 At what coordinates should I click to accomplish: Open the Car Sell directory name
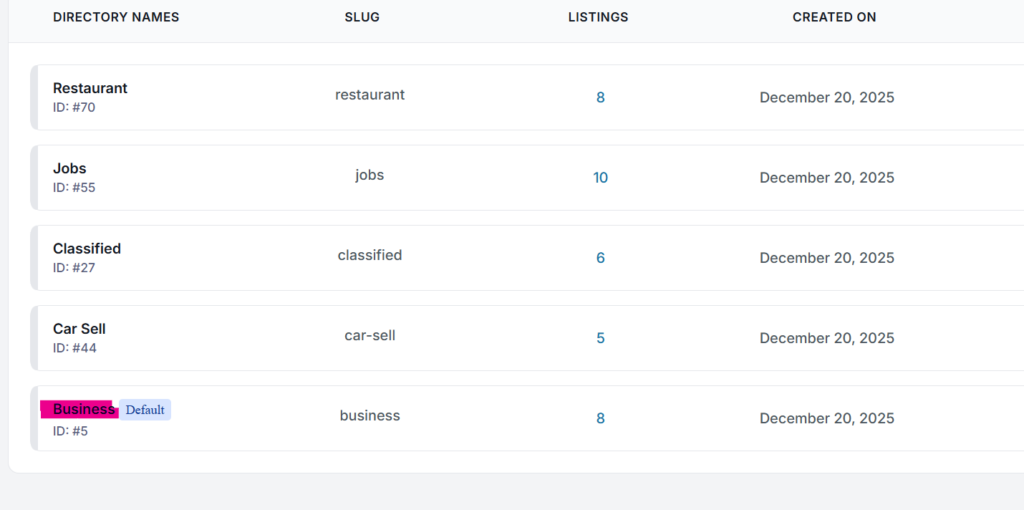click(x=79, y=328)
